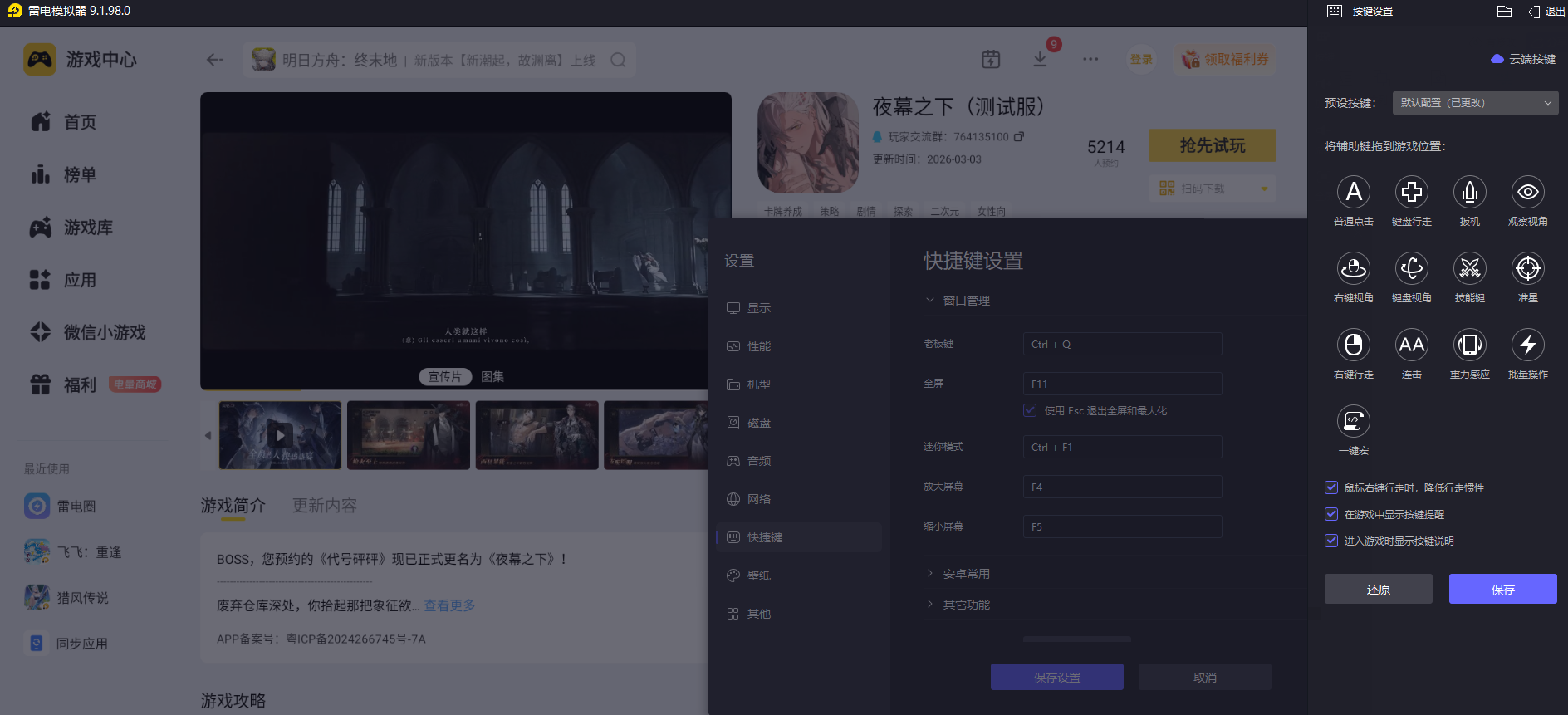Screen dimensions: 1568x715
Task: Select the 键盘行走 keyboard walk icon
Action: point(1412,192)
